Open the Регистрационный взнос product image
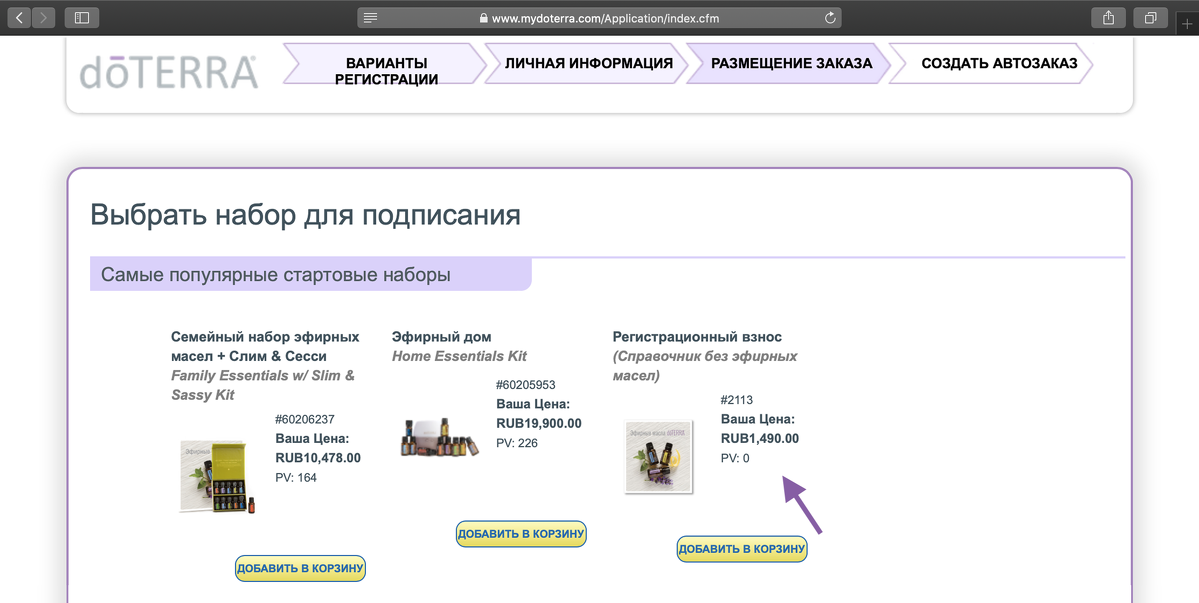Image resolution: width=1199 pixels, height=603 pixels. [x=658, y=457]
